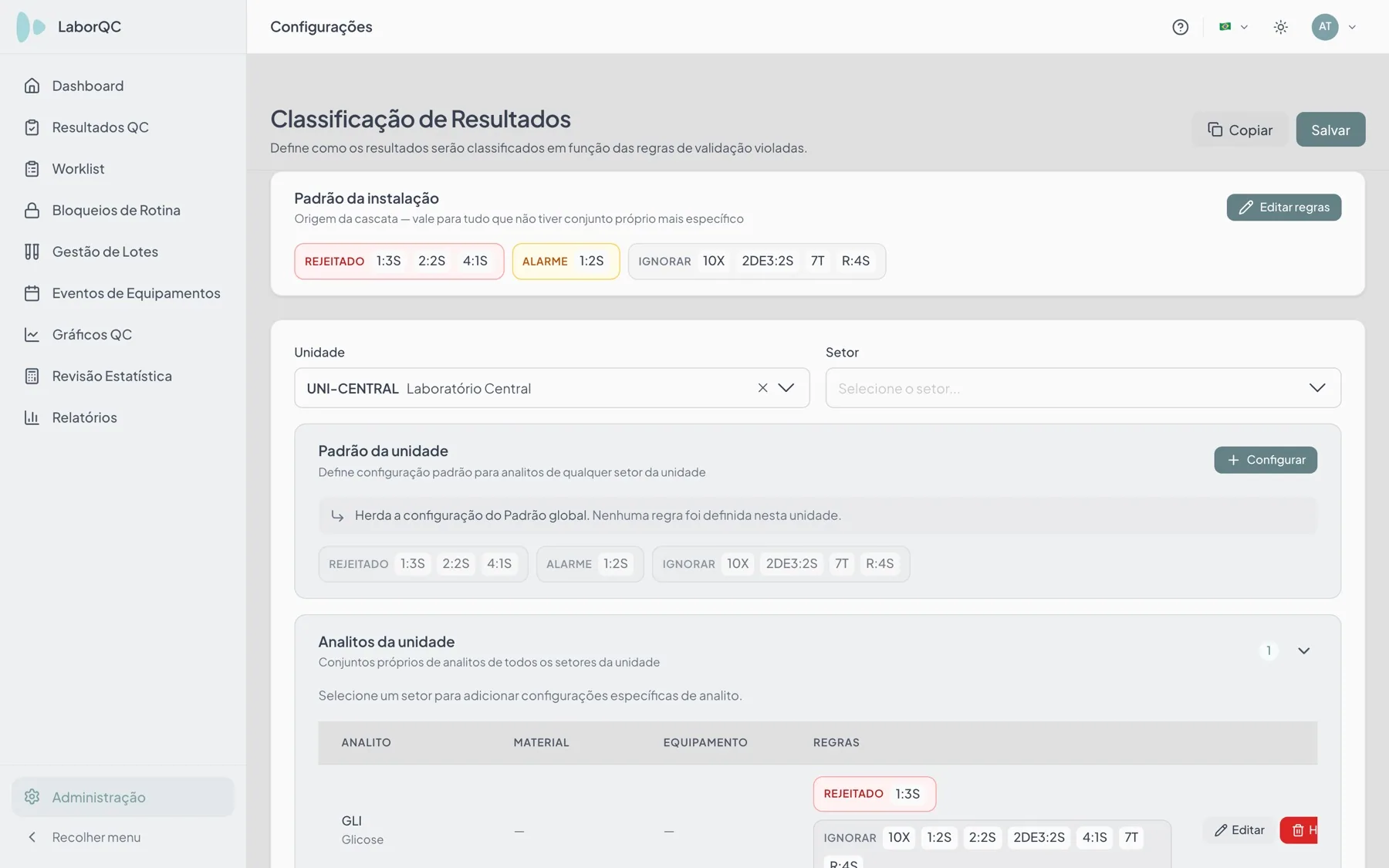Click the inherit arrow icon in unit message
Viewport: 1389px width, 868px height.
pos(337,515)
